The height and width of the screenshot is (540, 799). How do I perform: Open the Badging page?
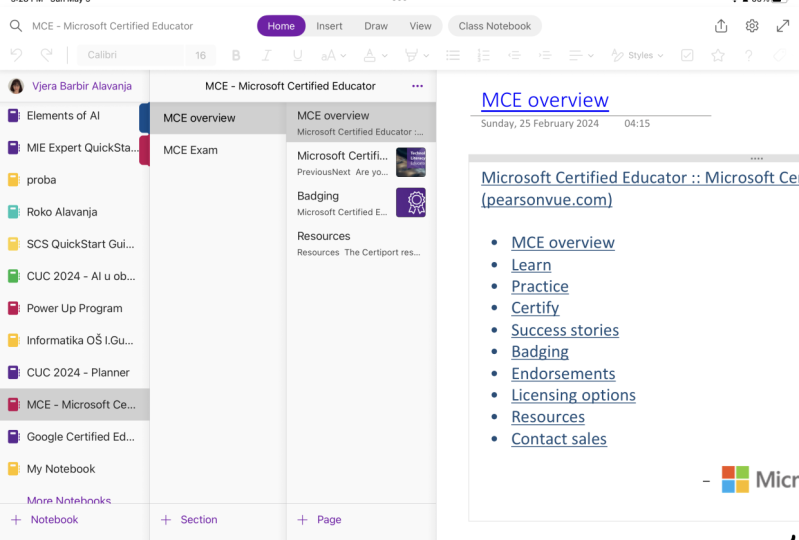point(361,203)
